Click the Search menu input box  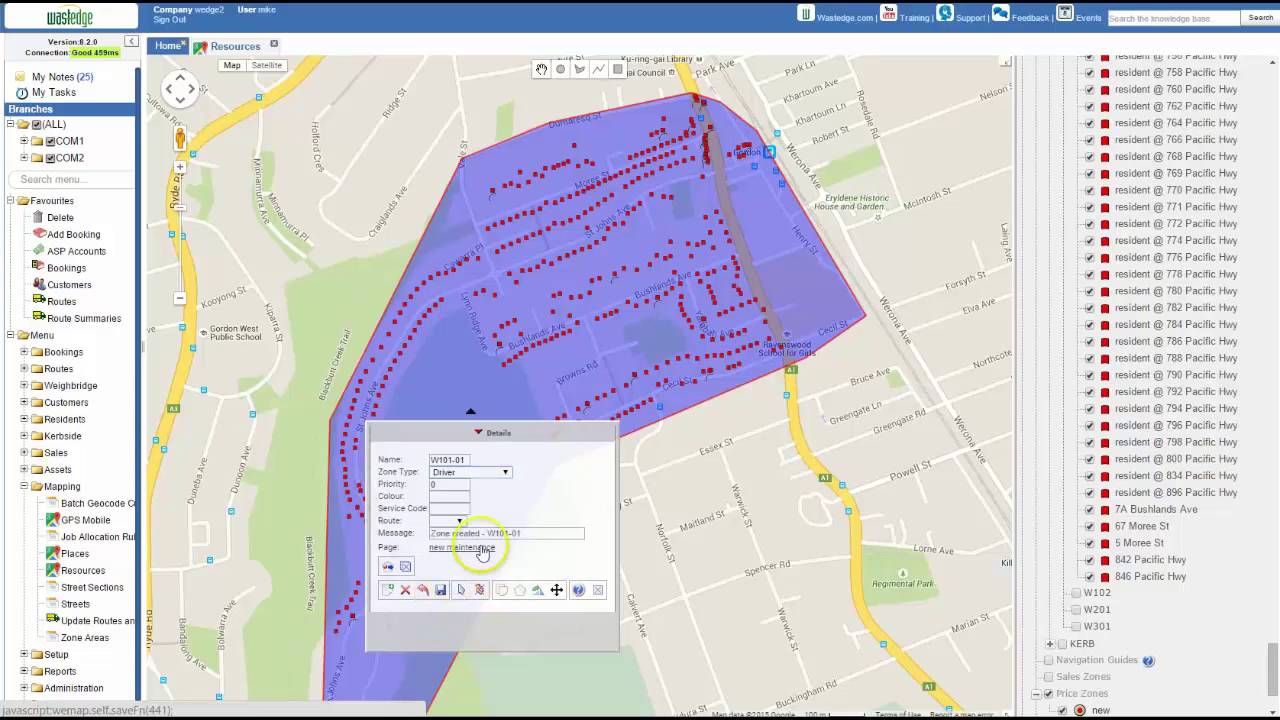[x=72, y=179]
